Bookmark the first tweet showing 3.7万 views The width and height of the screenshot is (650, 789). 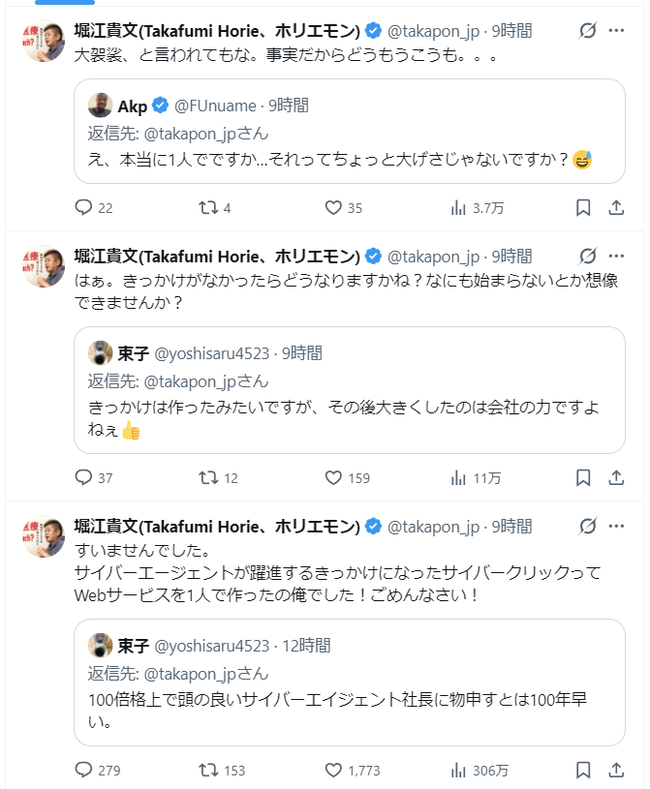584,208
